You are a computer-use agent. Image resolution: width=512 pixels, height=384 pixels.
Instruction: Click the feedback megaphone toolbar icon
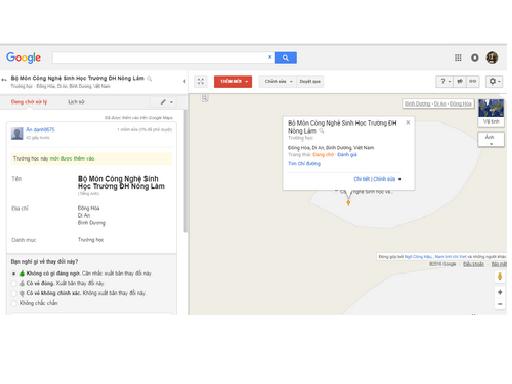click(460, 81)
